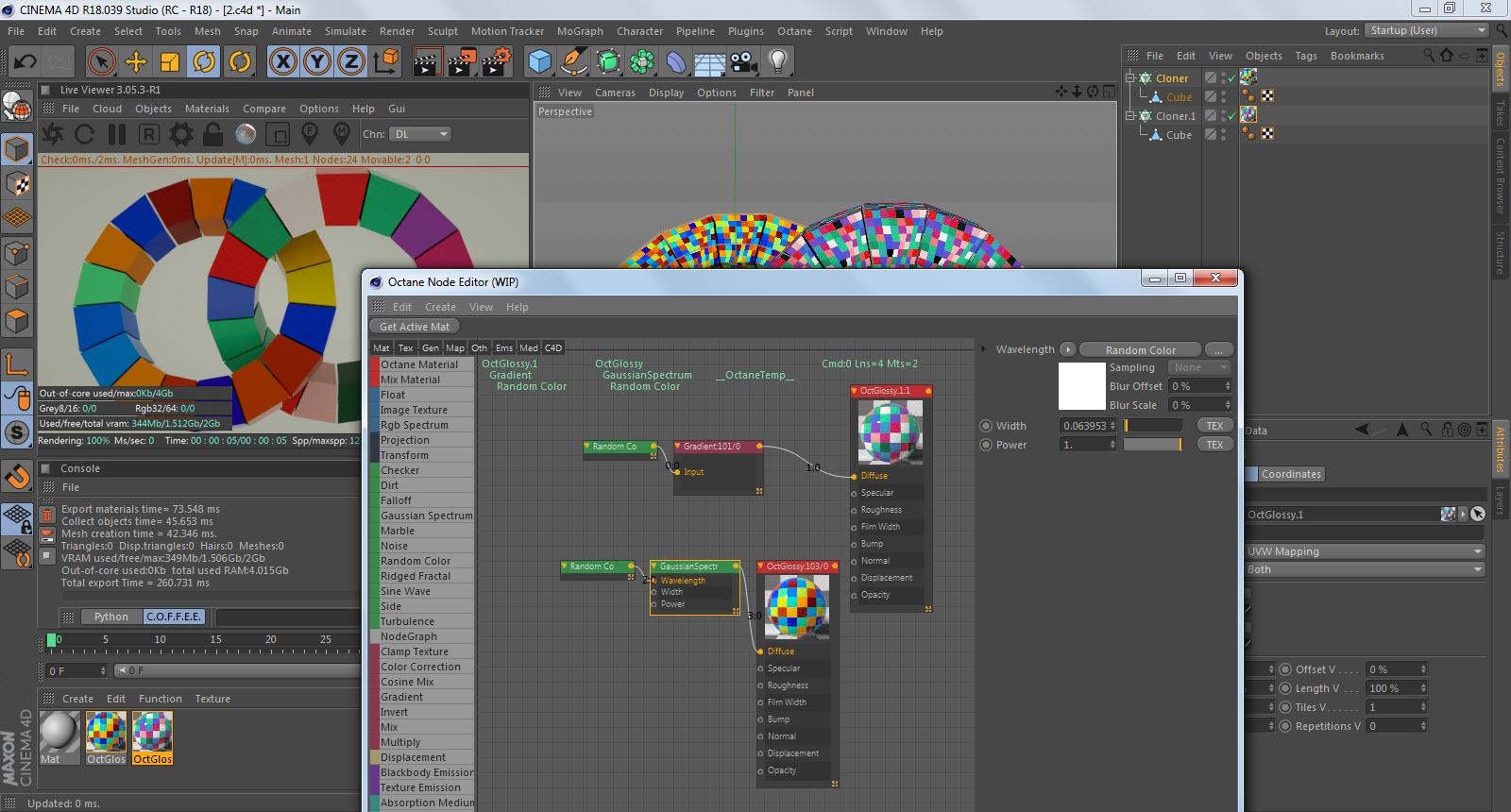Click the OctGlossy.1 tag name field
This screenshot has width=1511, height=812.
1342,515
